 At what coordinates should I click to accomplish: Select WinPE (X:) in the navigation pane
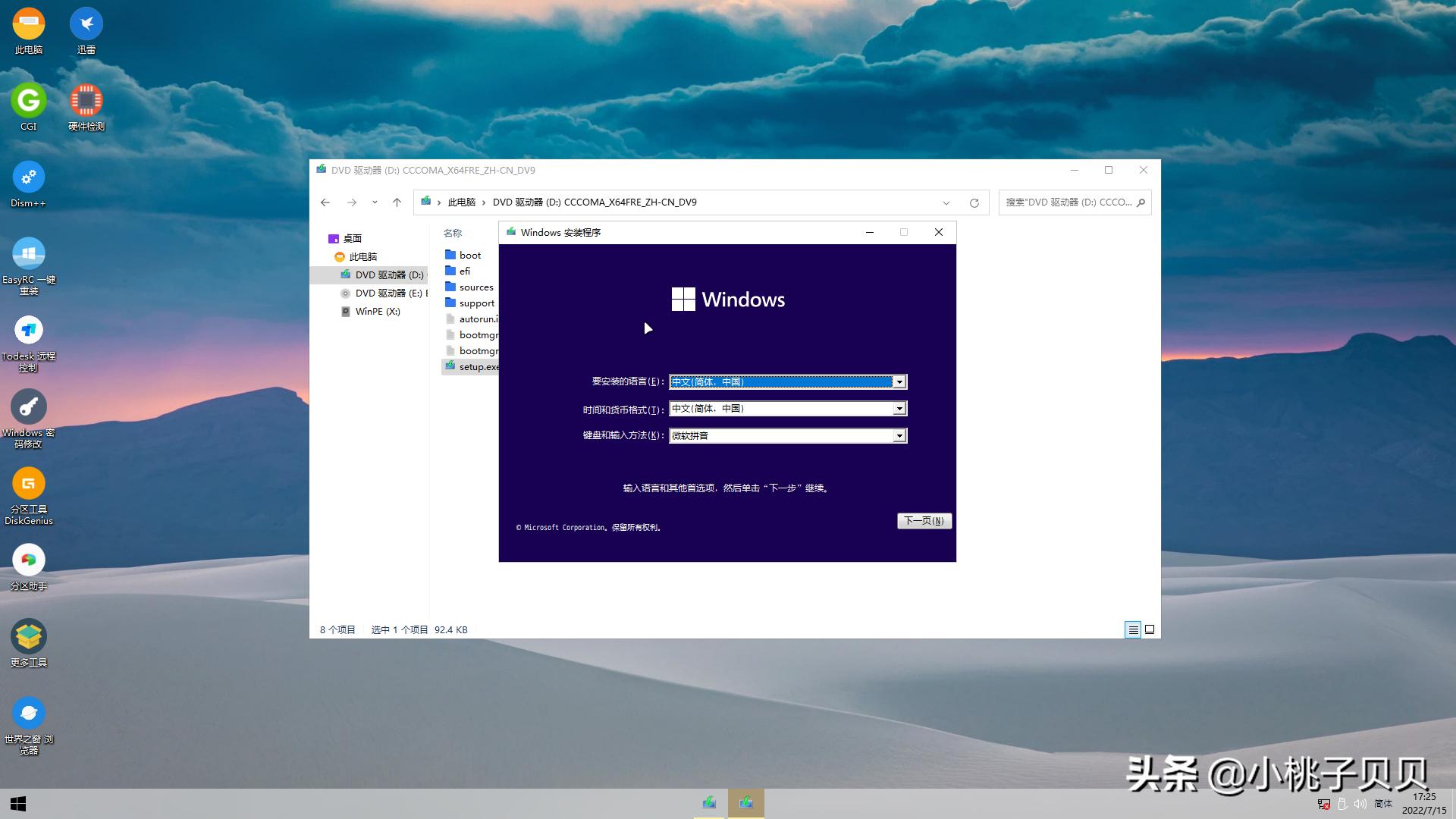tap(376, 312)
